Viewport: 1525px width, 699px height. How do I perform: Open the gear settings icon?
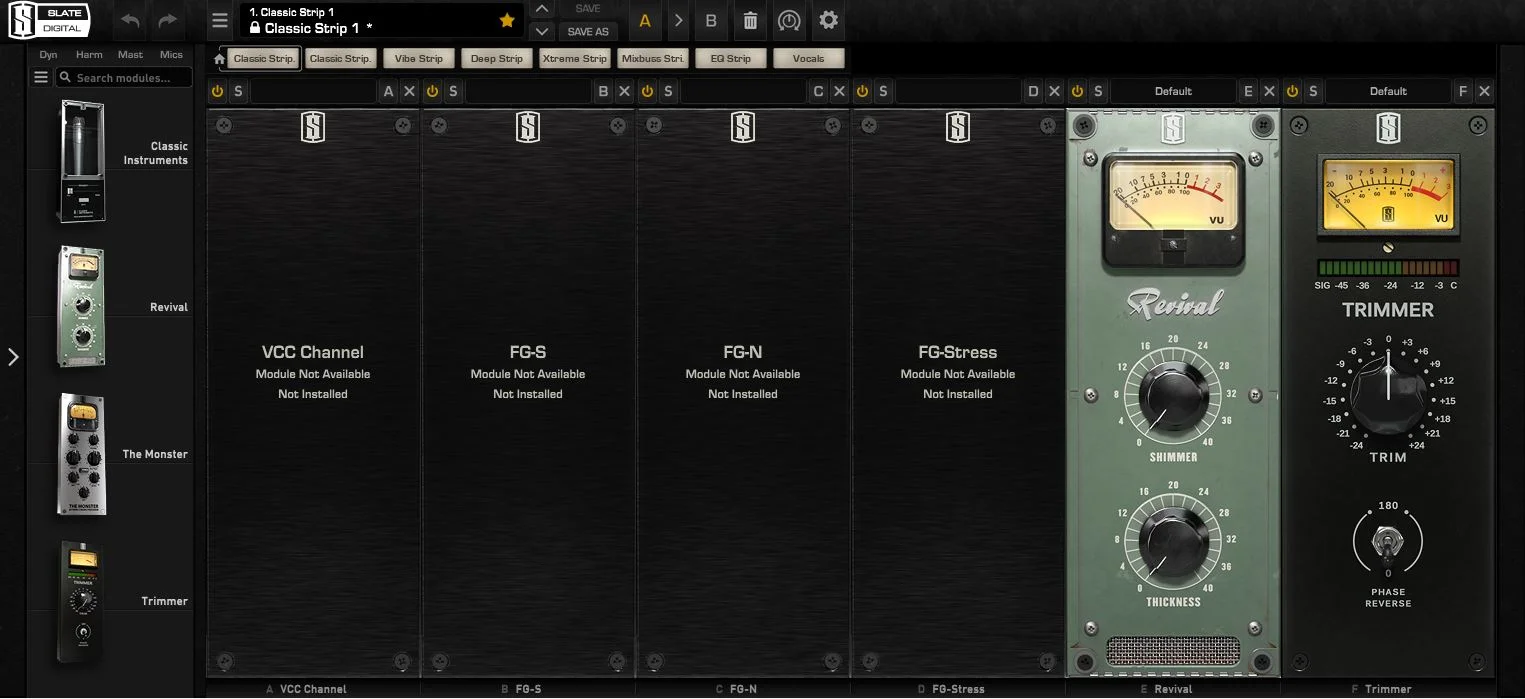click(x=828, y=20)
